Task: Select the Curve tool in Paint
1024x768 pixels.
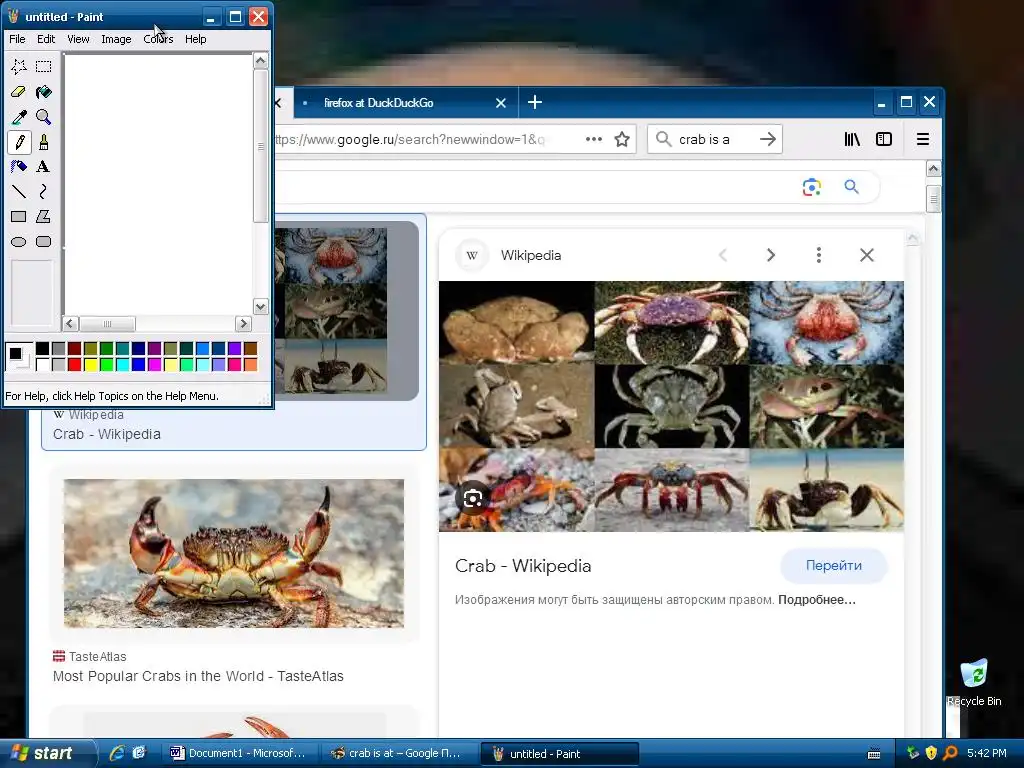Action: click(43, 191)
